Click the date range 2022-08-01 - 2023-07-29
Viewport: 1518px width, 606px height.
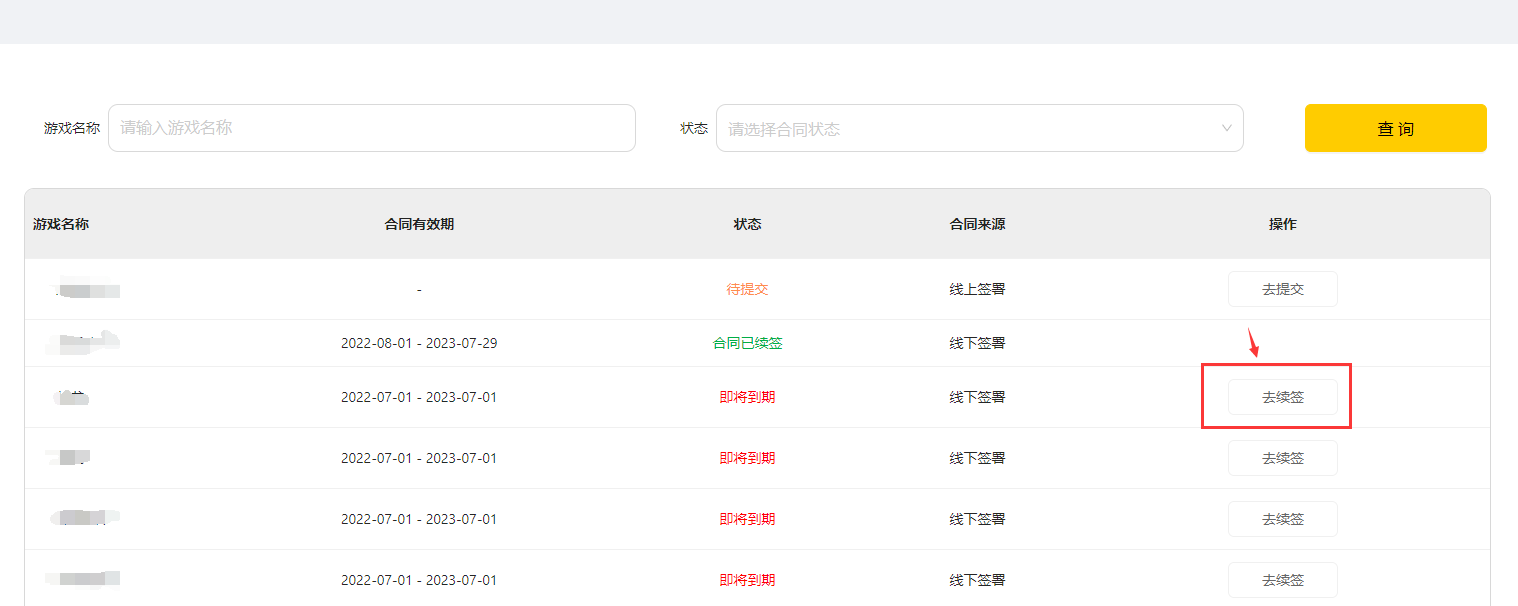(x=419, y=343)
